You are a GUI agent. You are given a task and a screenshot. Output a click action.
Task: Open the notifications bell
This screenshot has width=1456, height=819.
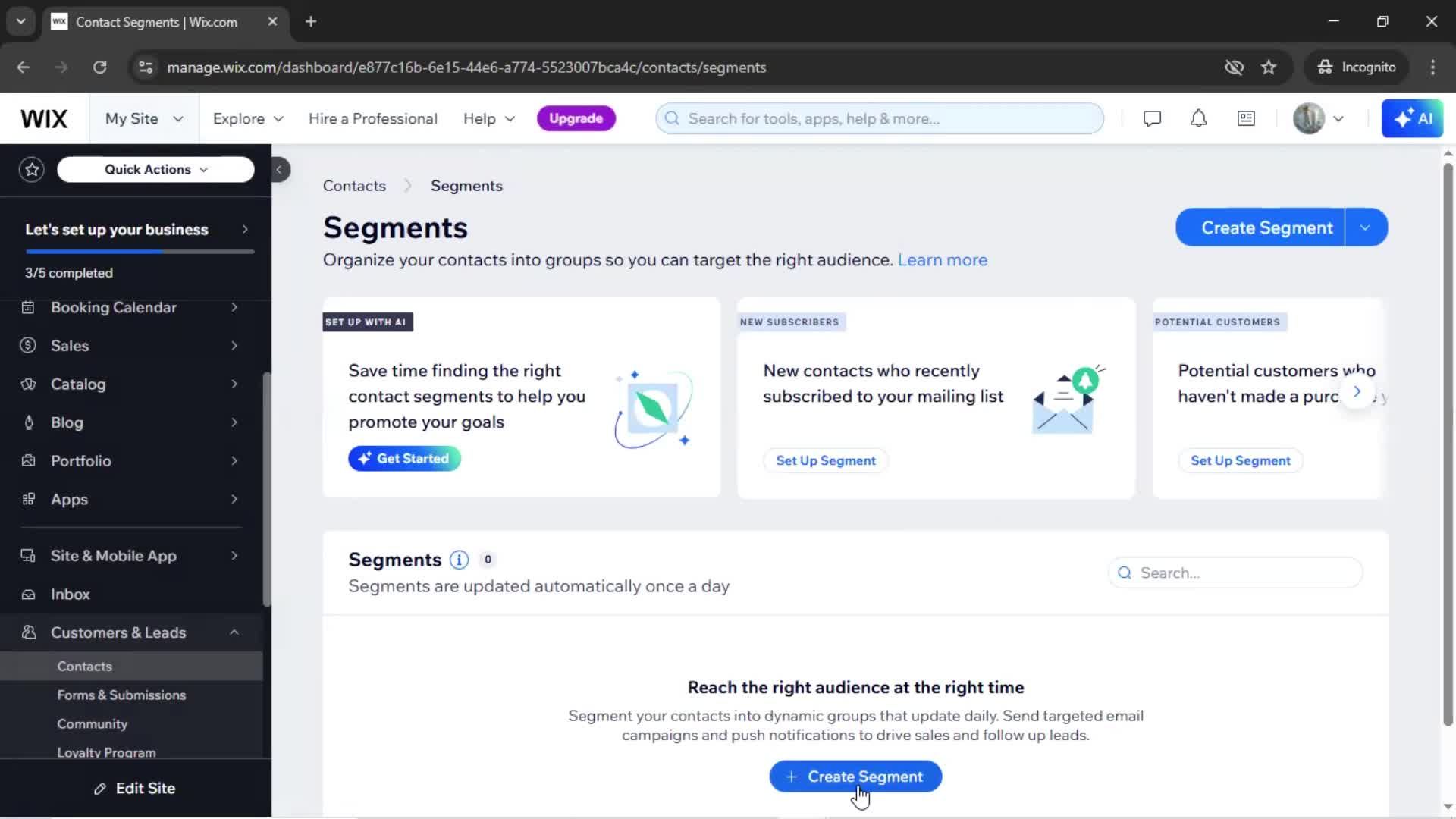1198,119
